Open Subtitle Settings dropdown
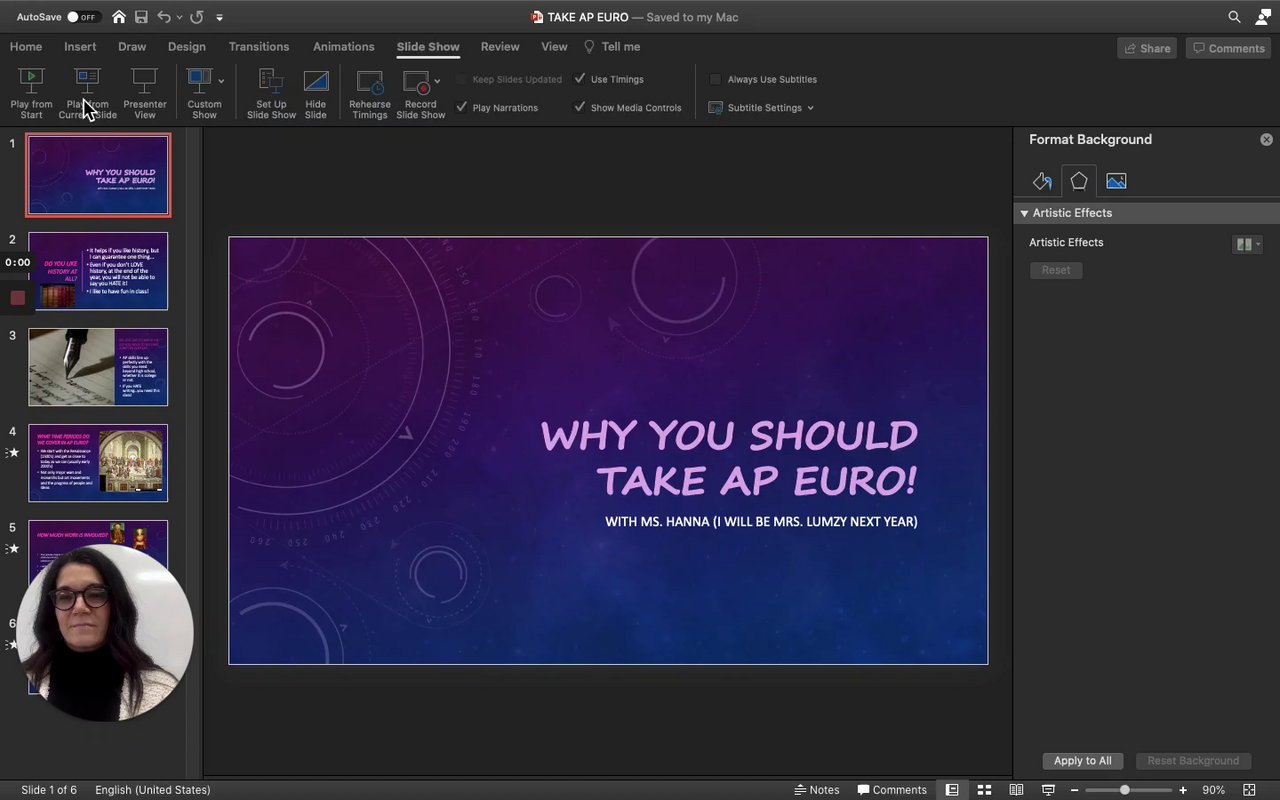The image size is (1280, 800). point(762,108)
